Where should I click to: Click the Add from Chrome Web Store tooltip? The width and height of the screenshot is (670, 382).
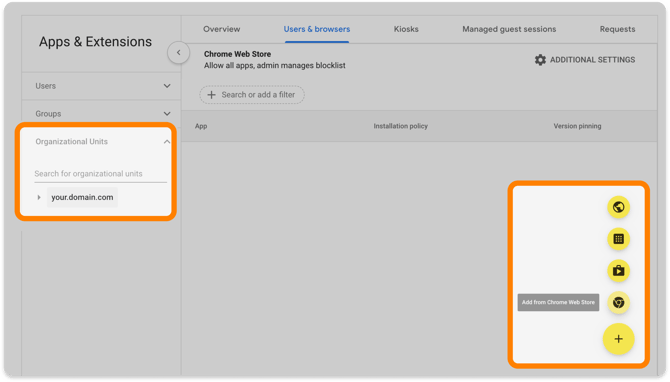[558, 302]
